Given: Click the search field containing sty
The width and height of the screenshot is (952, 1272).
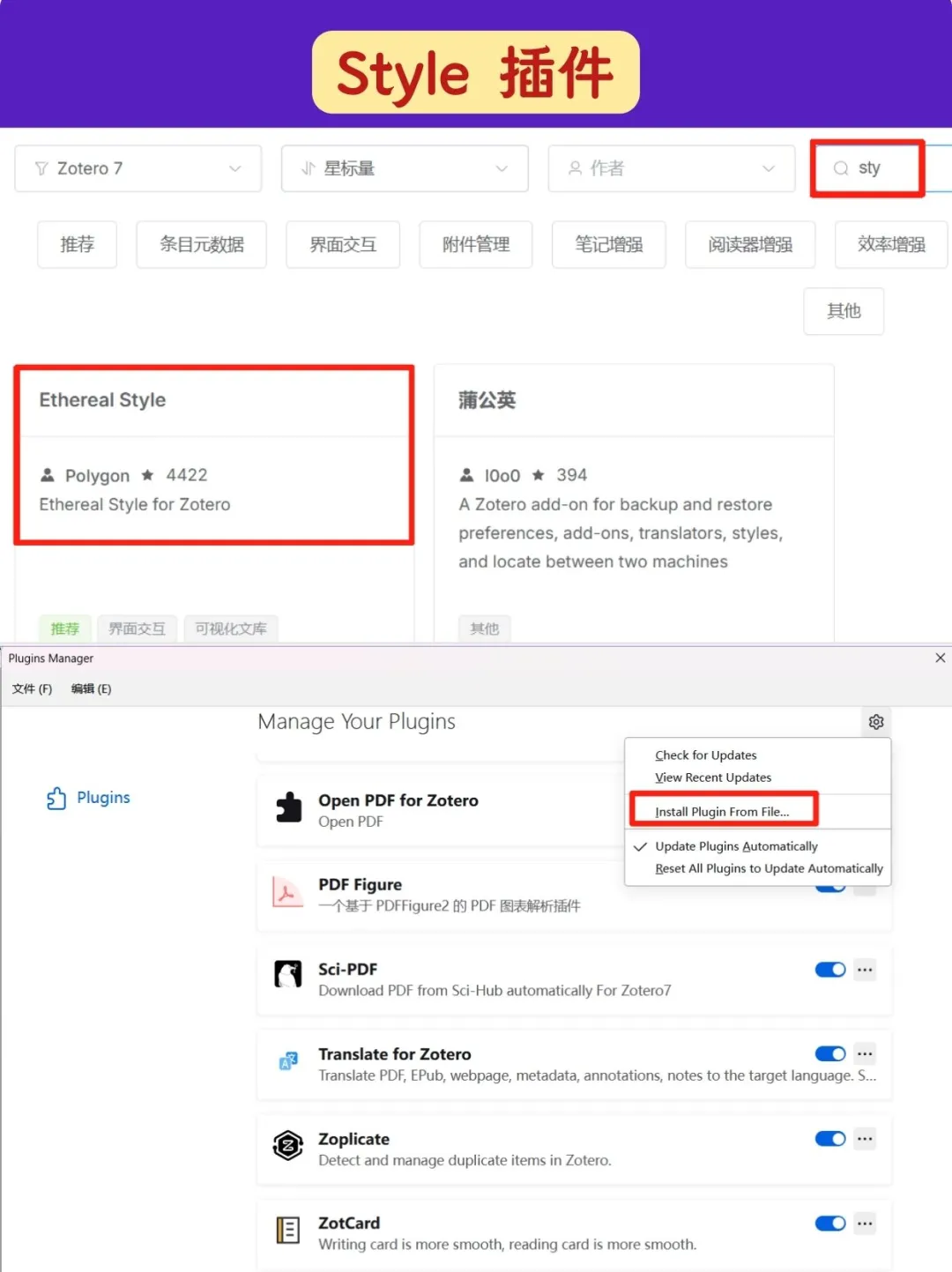Looking at the screenshot, I should click(867, 167).
